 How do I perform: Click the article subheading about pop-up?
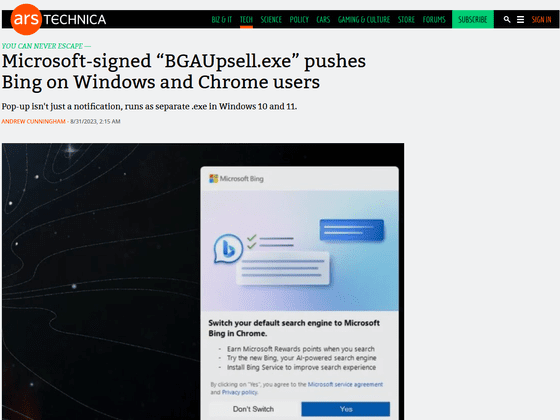149,106
